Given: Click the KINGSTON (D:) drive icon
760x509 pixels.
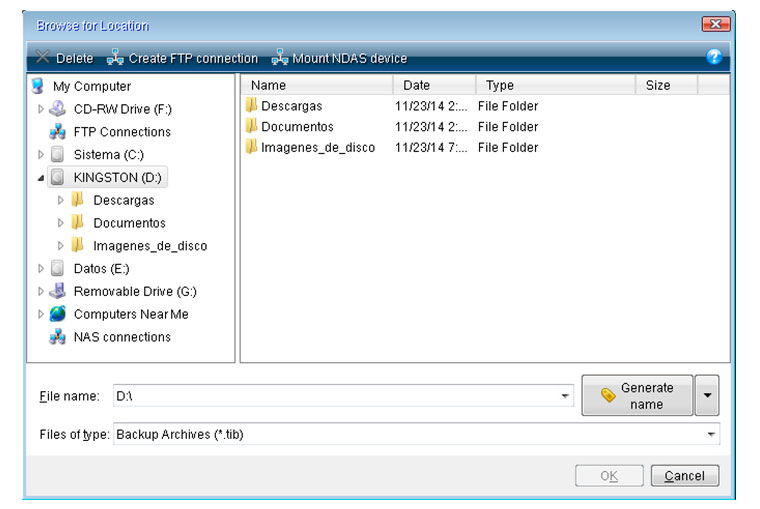Looking at the screenshot, I should click(58, 177).
